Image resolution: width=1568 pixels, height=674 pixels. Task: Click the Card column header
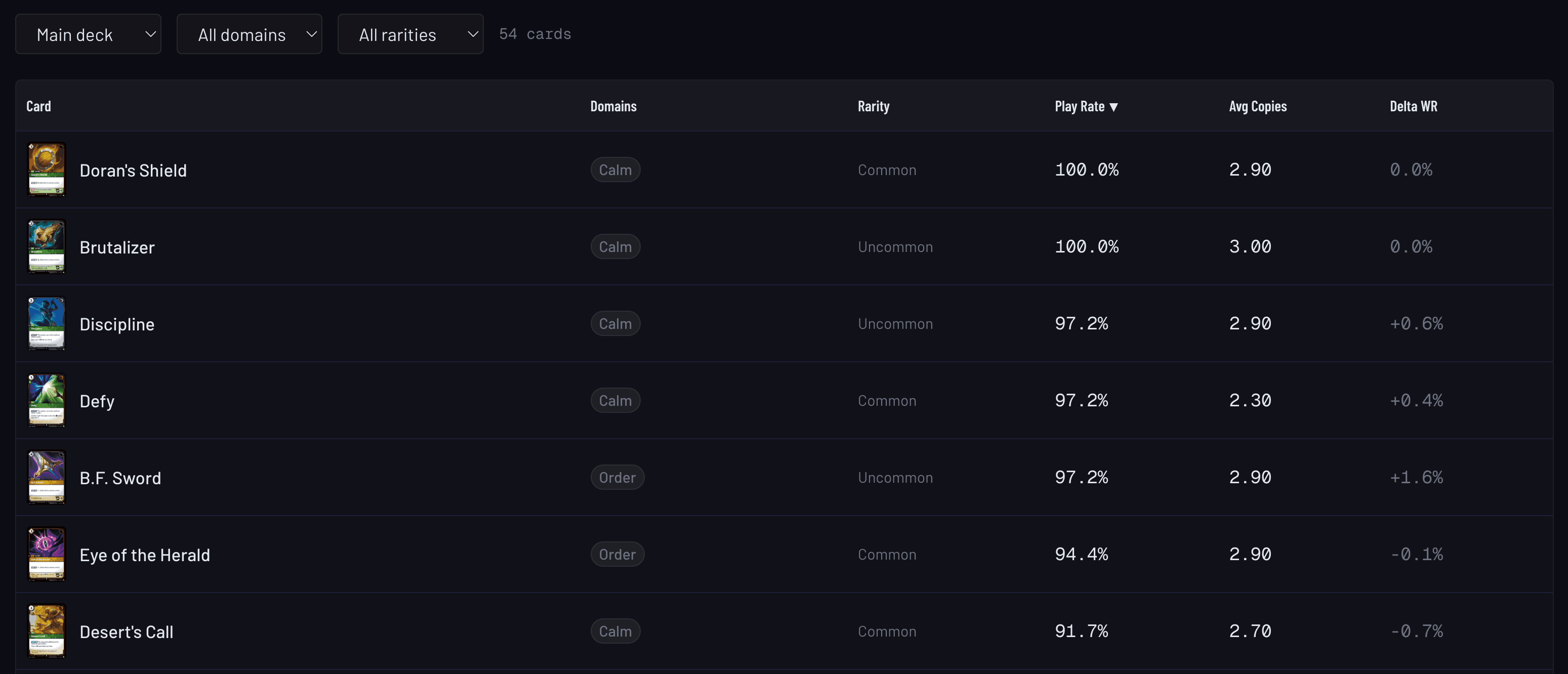[38, 106]
